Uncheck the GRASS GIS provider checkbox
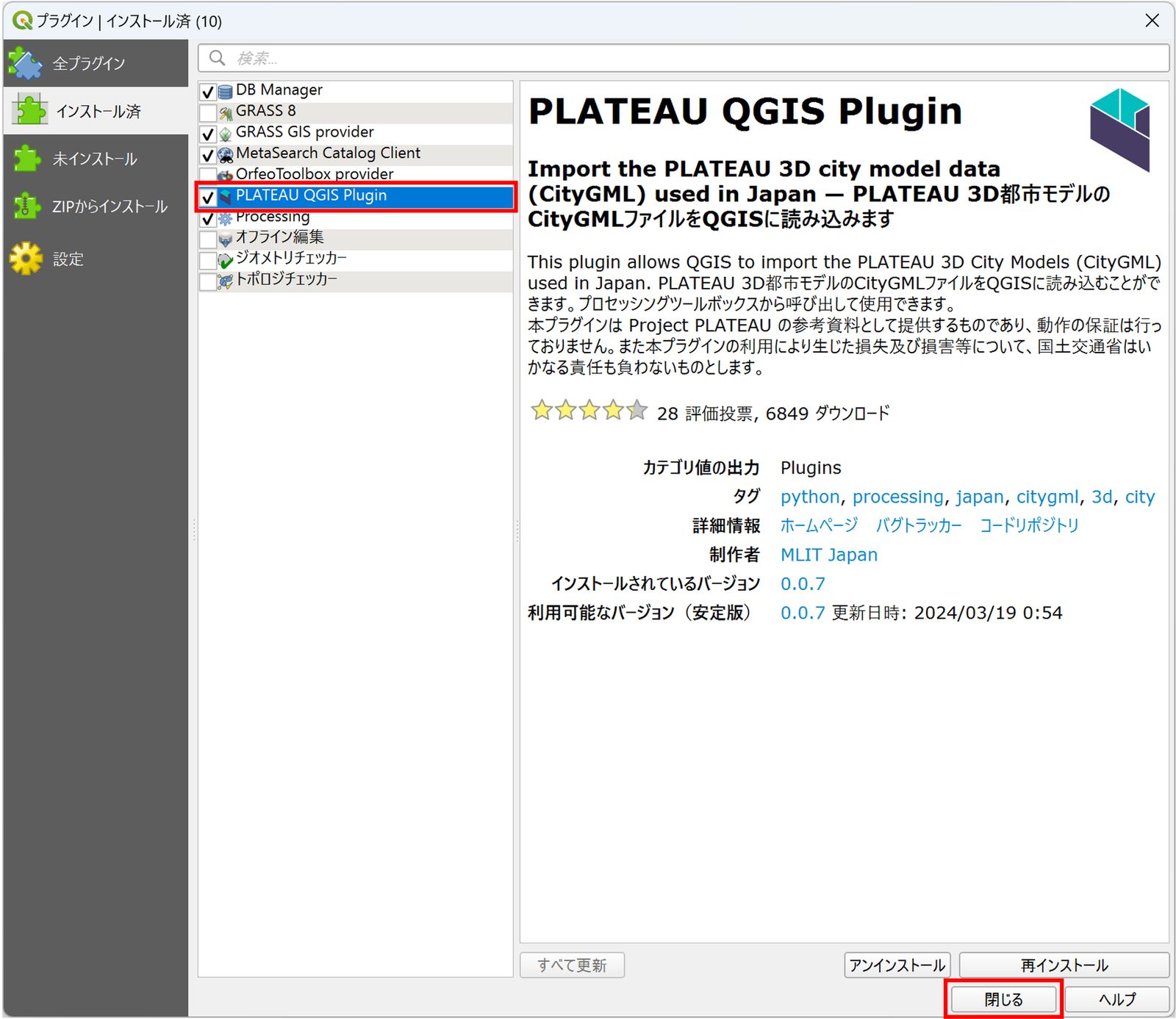1176x1019 pixels. click(208, 134)
